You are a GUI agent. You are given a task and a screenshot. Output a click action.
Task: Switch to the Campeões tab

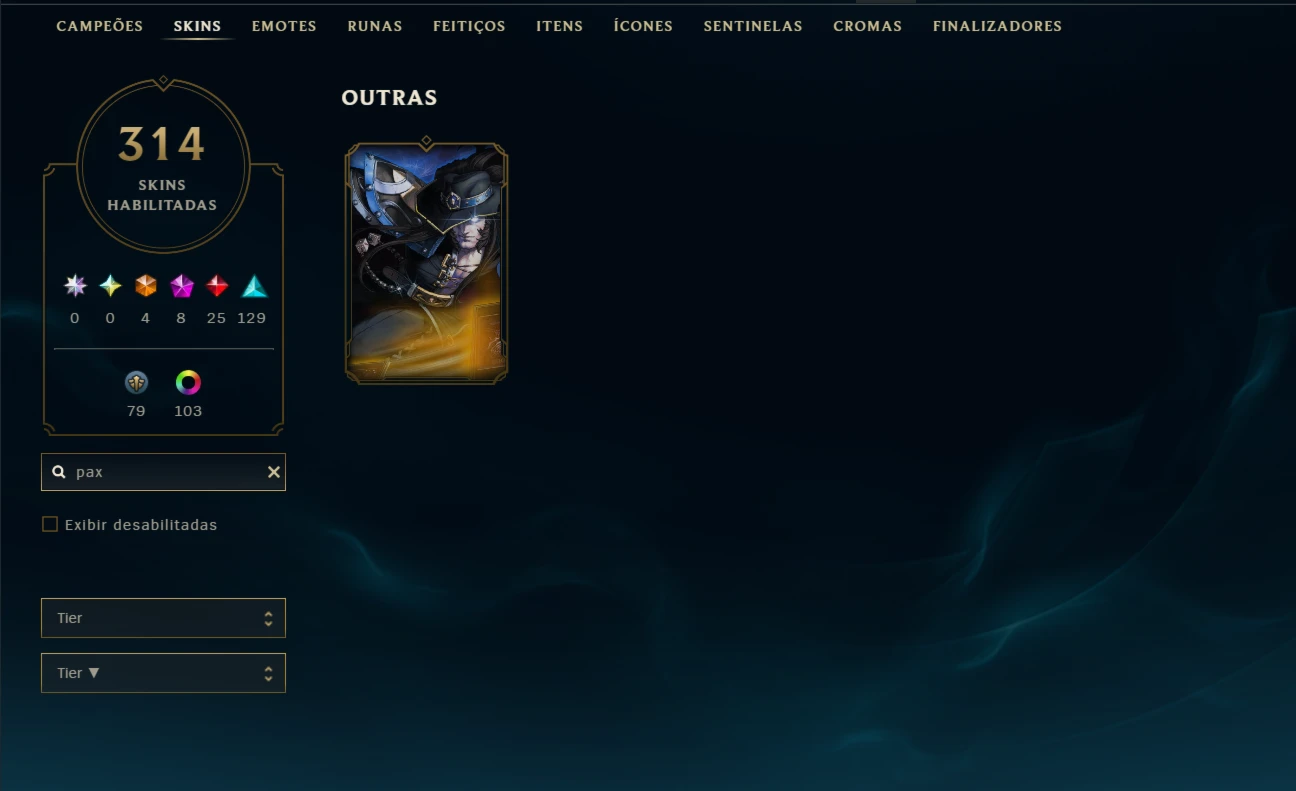[100, 26]
